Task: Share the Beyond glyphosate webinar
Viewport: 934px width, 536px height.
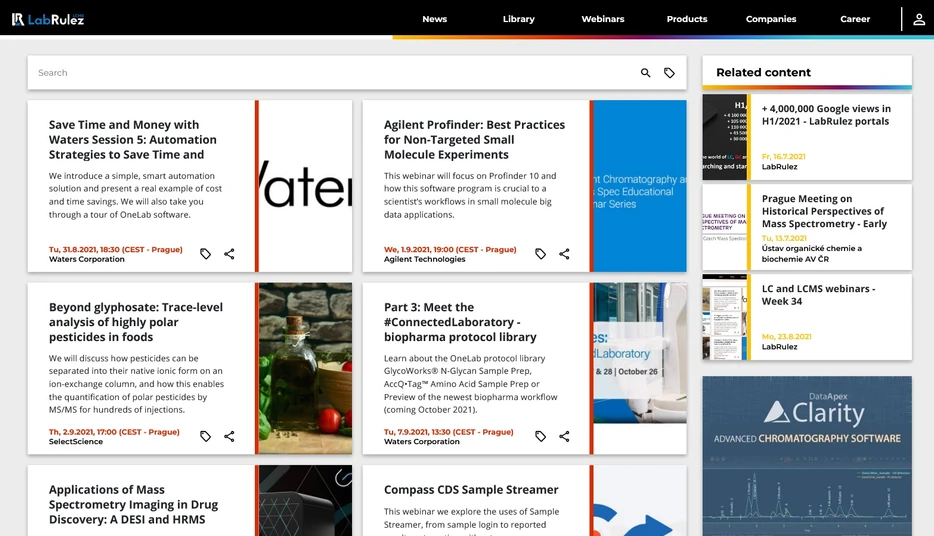Action: [229, 436]
